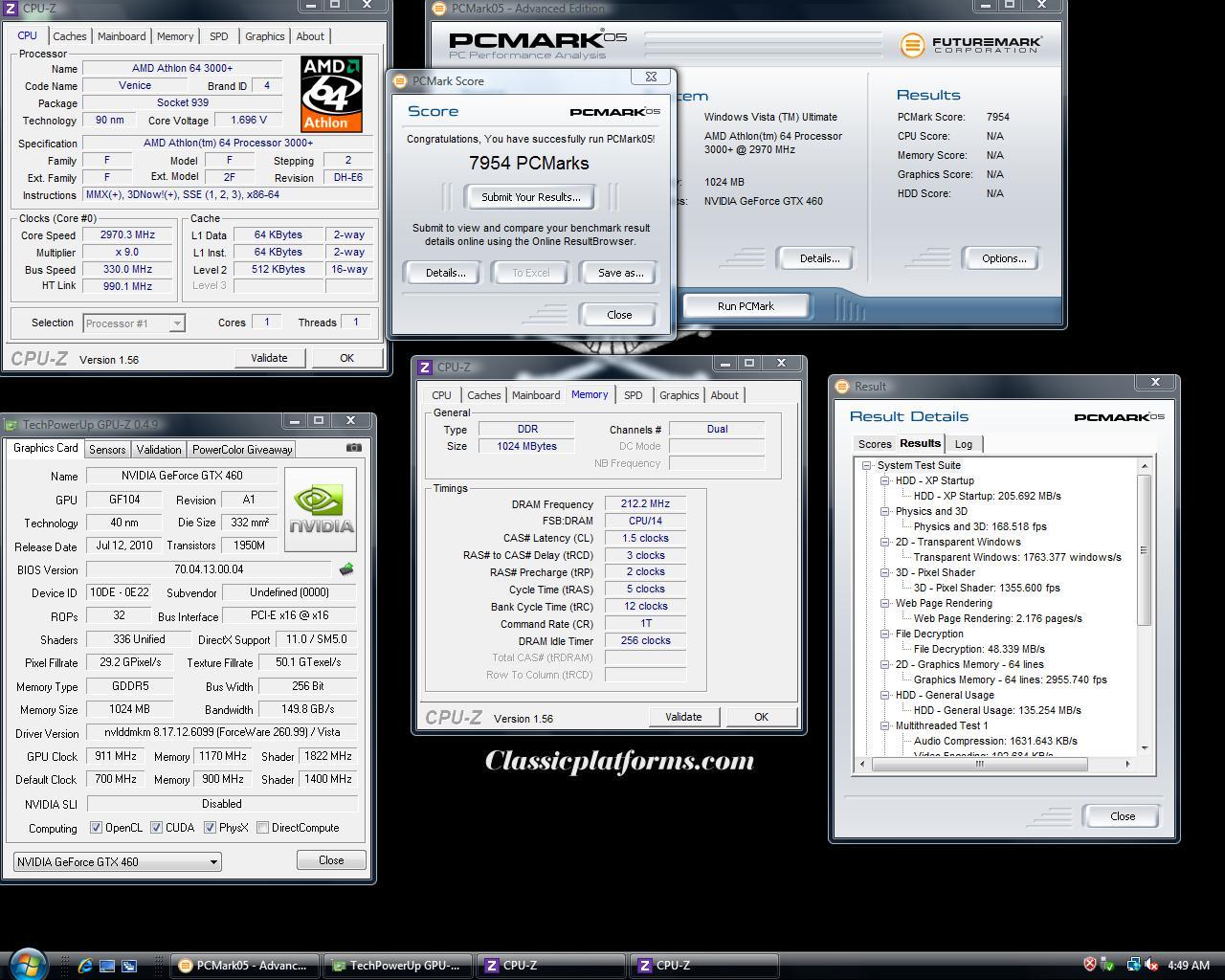Click the Options... button in PCMark05
The image size is (1225, 980).
(x=1004, y=258)
